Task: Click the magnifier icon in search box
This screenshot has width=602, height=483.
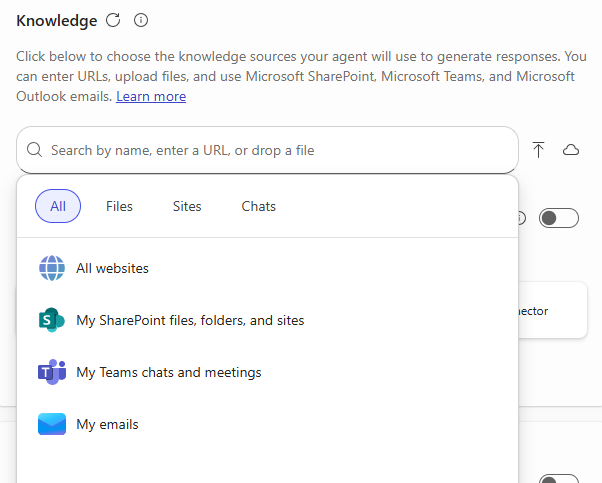Action: coord(35,150)
